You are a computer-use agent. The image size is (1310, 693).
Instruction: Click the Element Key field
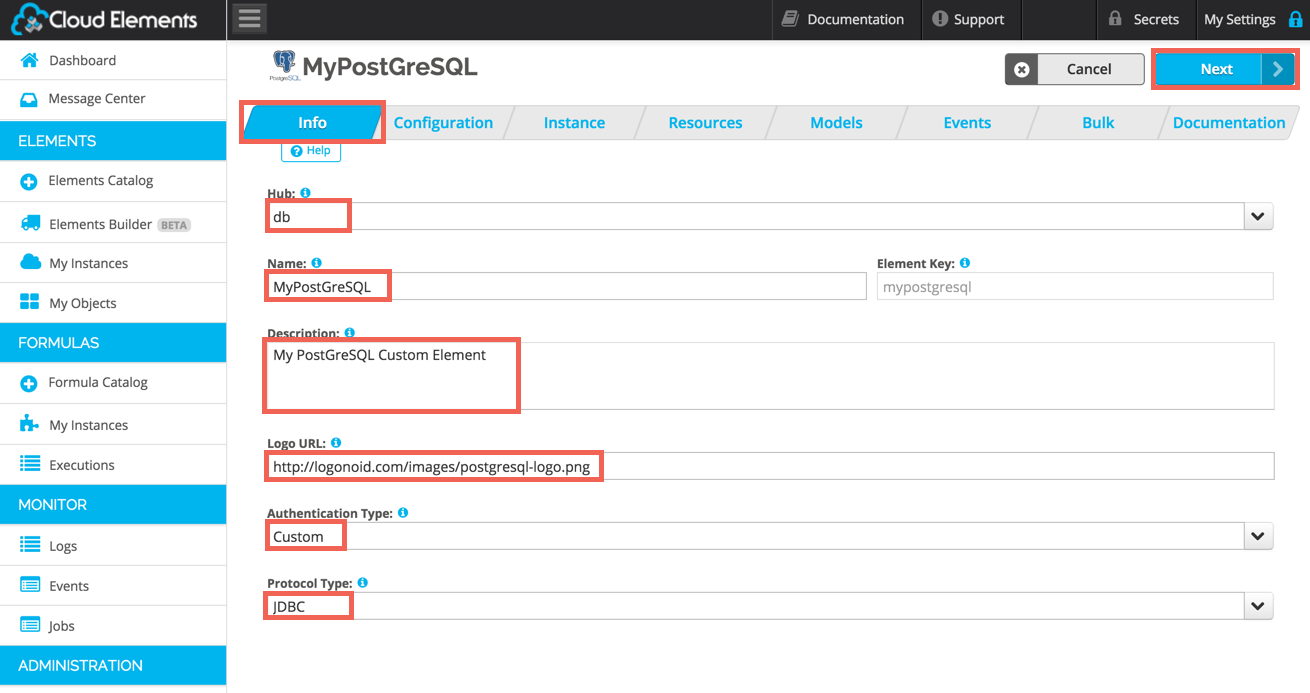[x=1075, y=286]
